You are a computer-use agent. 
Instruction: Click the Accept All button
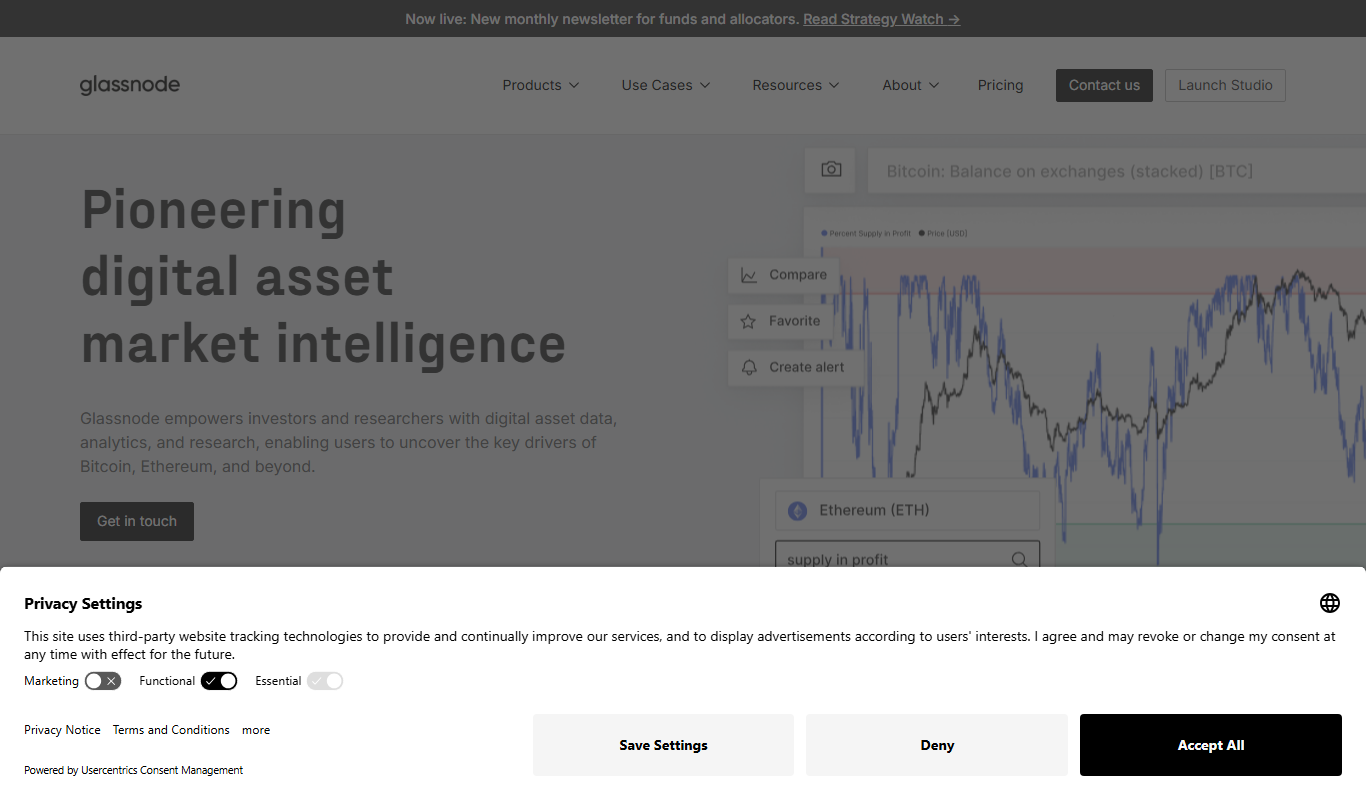click(x=1211, y=745)
